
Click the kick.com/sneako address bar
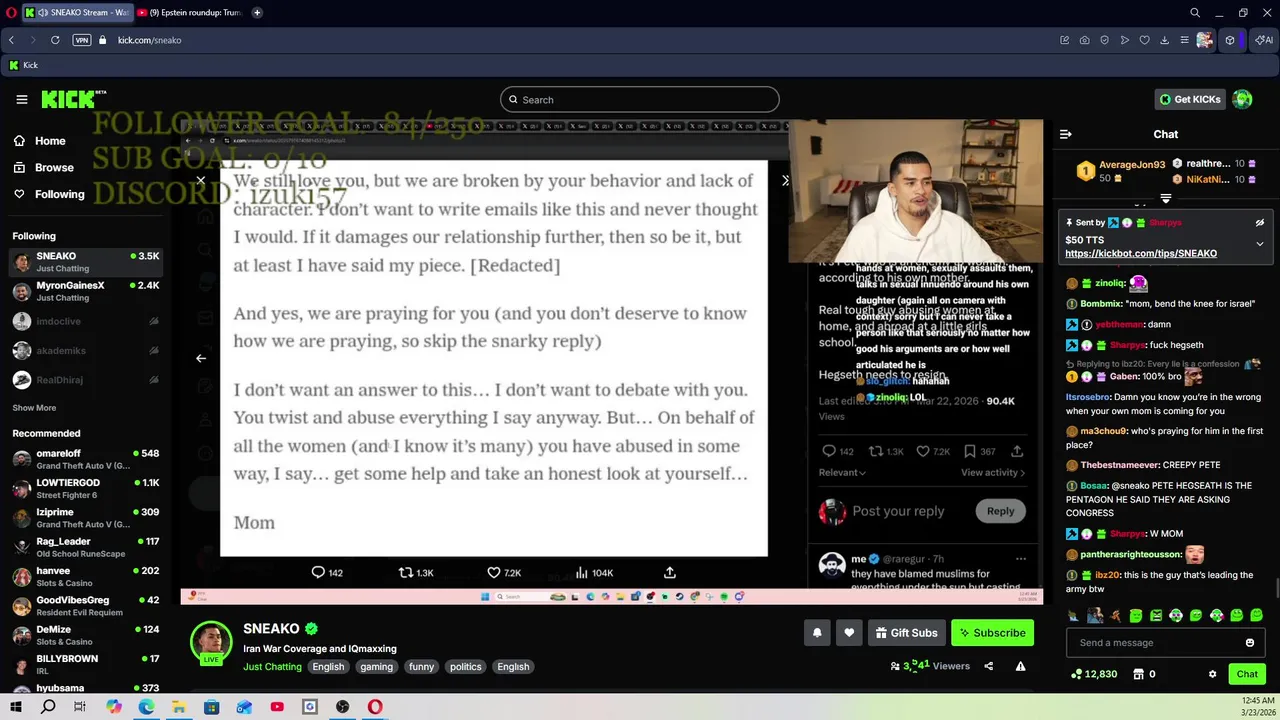pos(149,40)
